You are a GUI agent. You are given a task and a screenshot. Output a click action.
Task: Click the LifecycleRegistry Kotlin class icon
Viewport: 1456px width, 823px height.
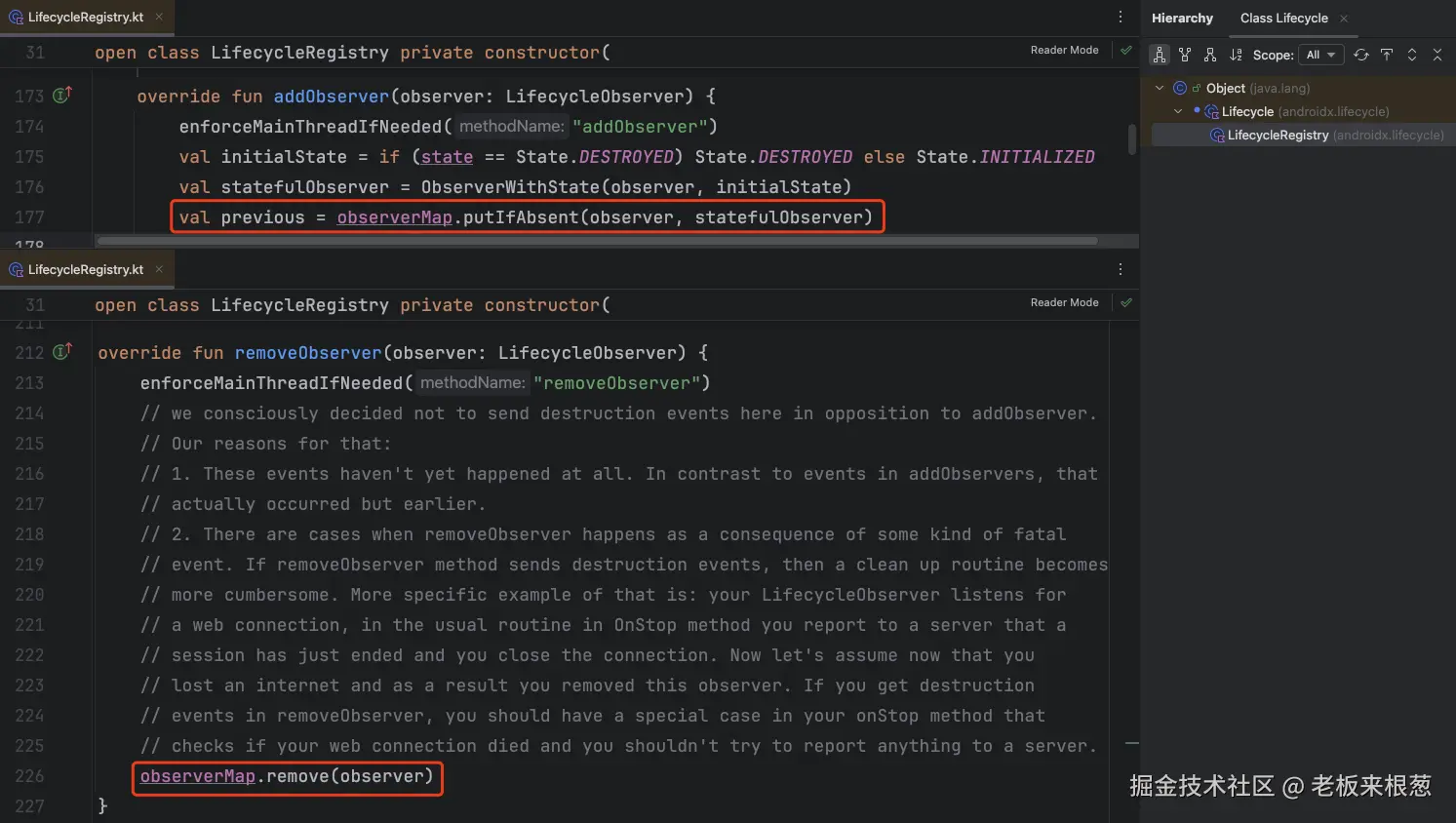1218,135
